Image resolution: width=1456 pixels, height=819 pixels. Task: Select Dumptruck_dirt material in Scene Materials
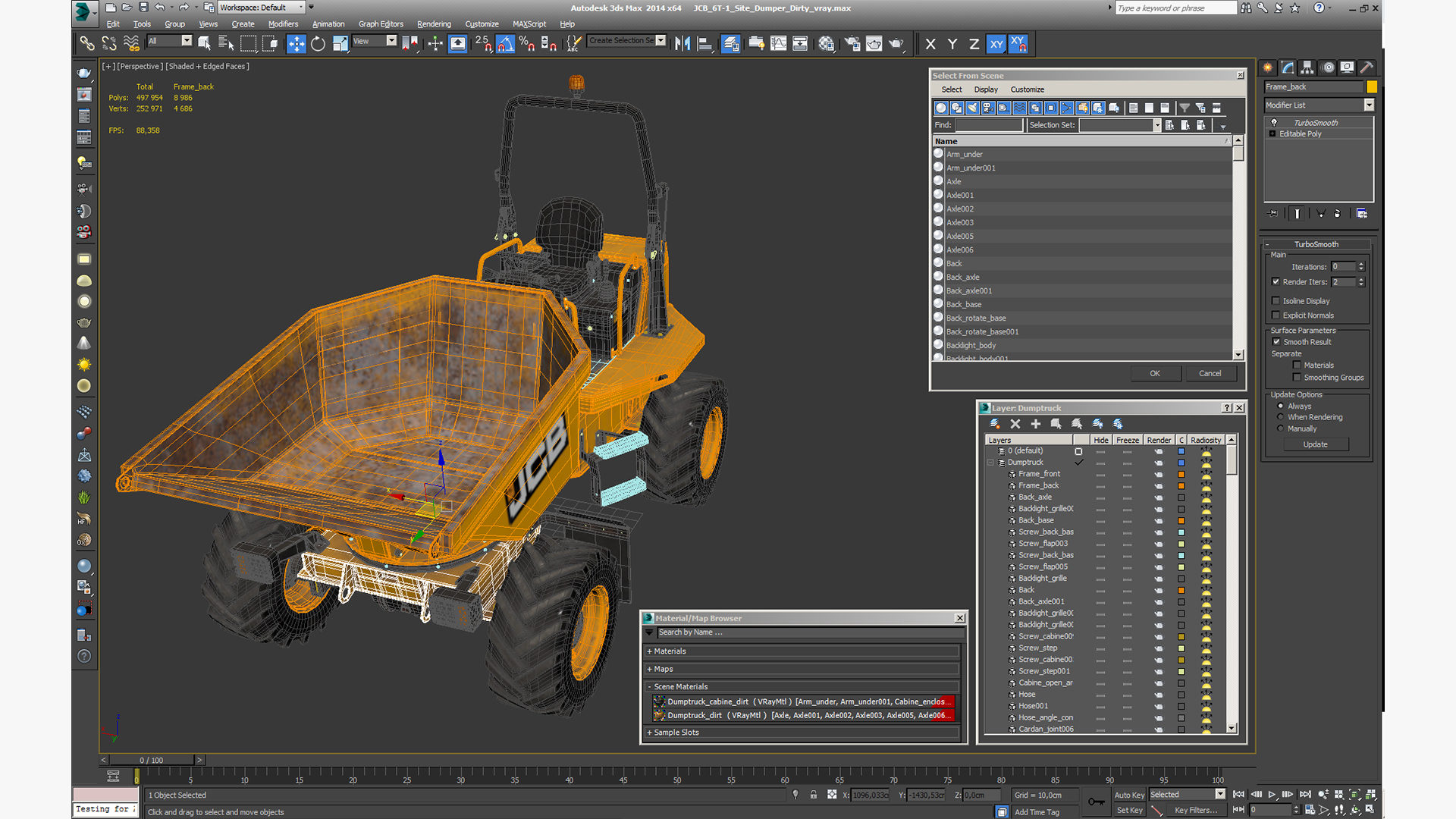pos(802,715)
